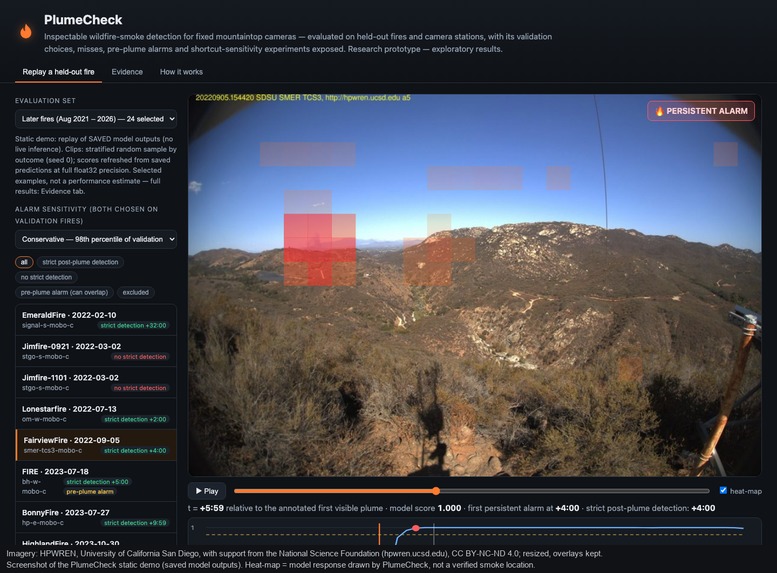Toggle the heat-map checkbox
This screenshot has width=777, height=573.
coord(723,490)
